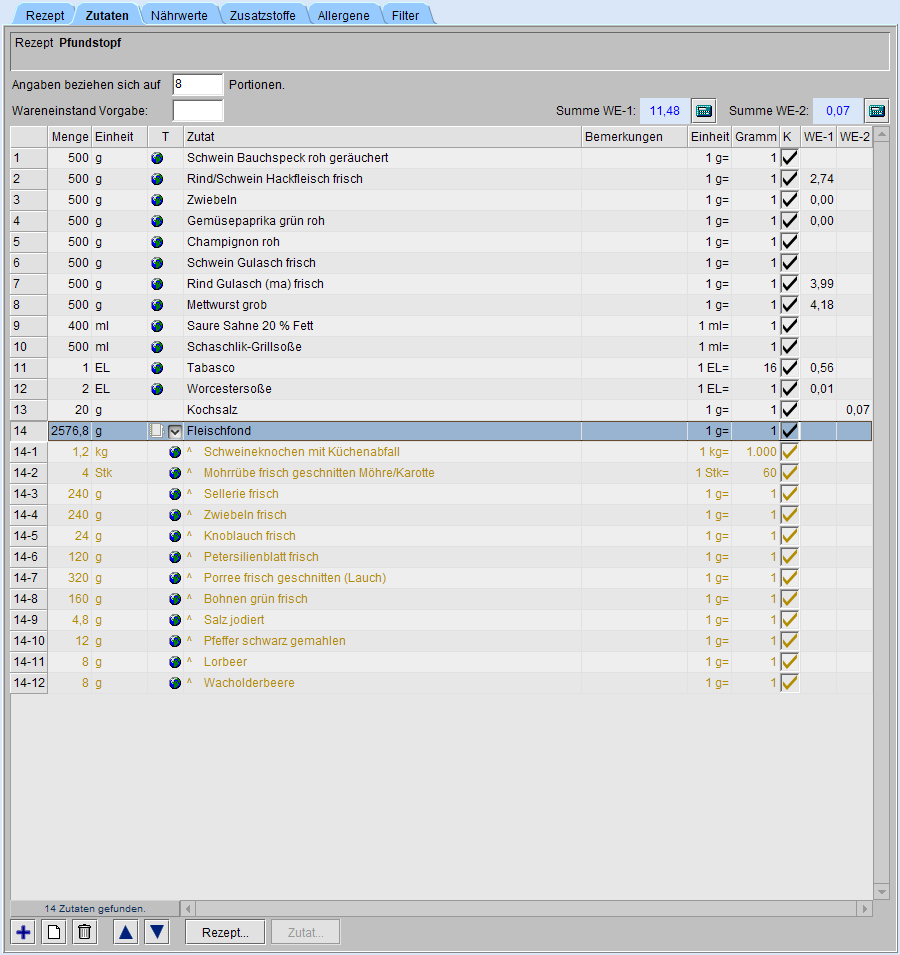900x955 pixels.
Task: Sort by the Zutat column header
Action: tap(380, 137)
